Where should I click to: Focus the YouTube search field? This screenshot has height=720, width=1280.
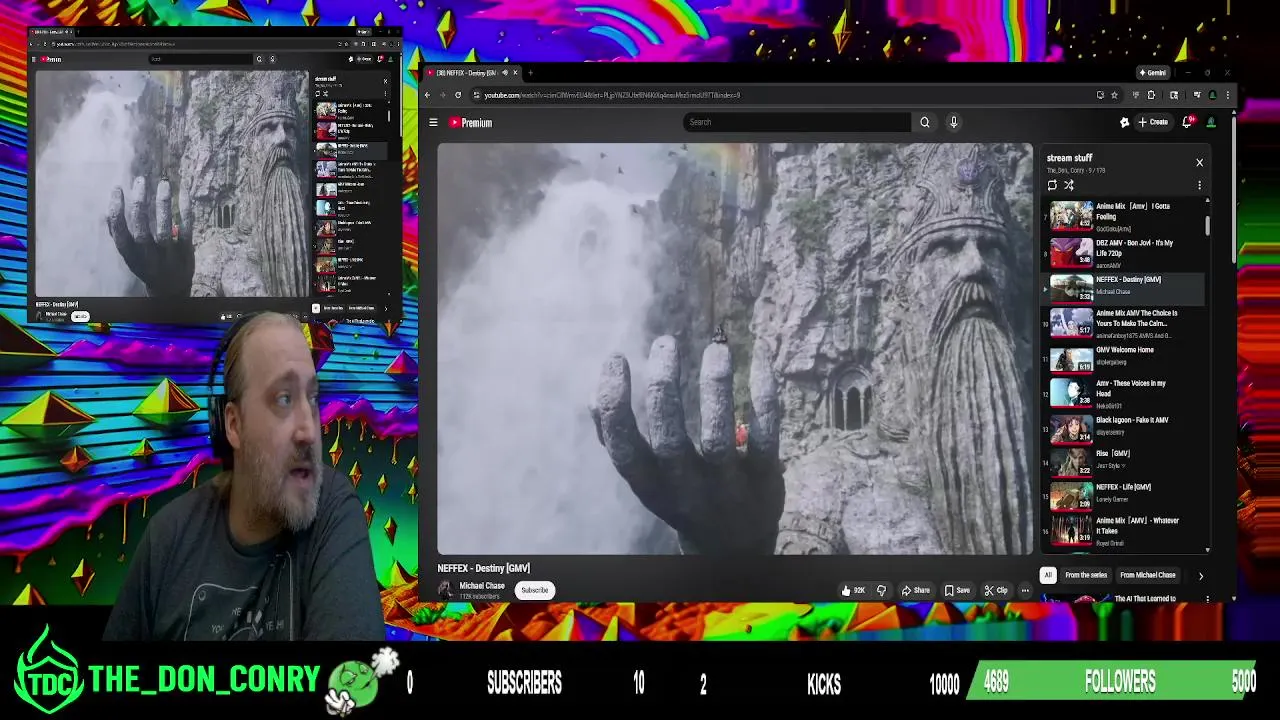(x=797, y=122)
